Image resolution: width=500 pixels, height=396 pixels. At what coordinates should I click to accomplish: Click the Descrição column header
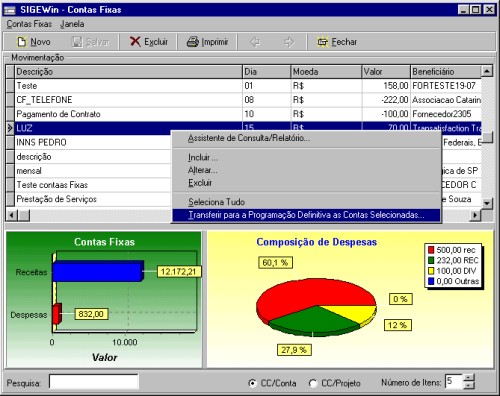(128, 72)
